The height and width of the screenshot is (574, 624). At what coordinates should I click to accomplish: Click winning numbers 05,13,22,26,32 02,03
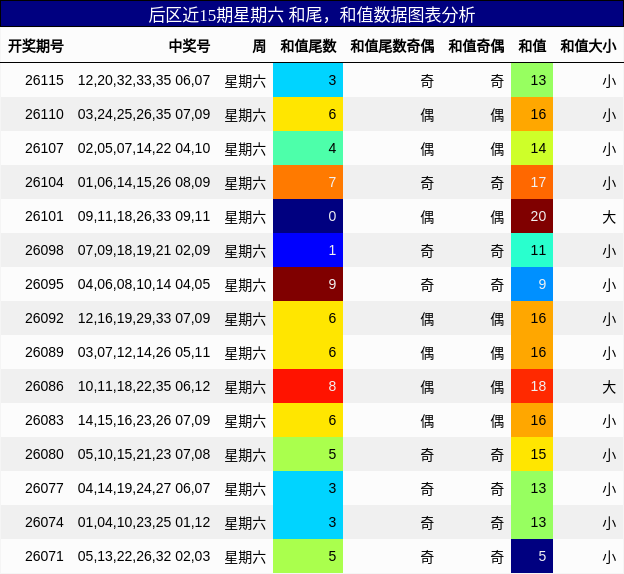(x=144, y=556)
